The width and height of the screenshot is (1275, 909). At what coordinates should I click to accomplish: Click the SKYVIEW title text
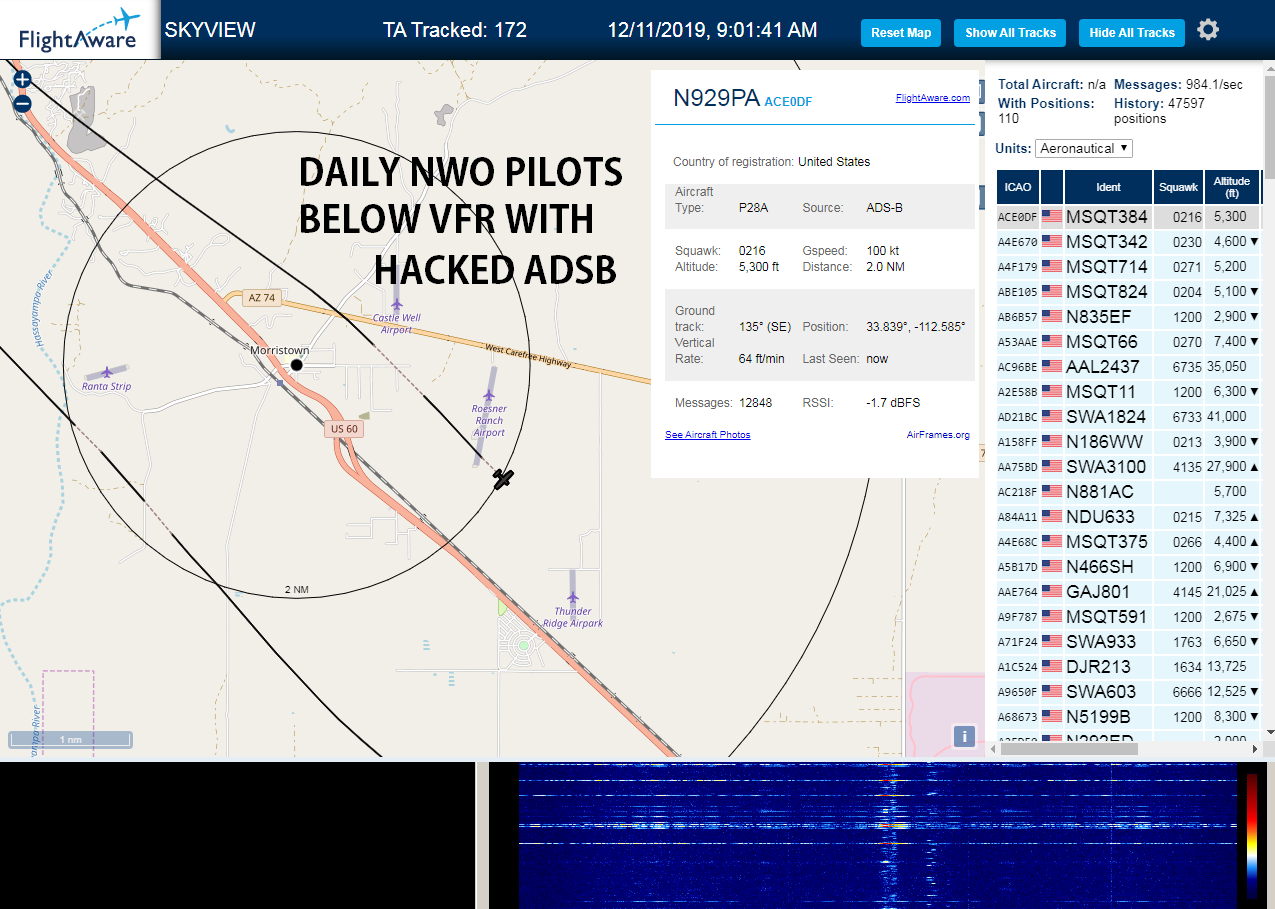point(210,30)
